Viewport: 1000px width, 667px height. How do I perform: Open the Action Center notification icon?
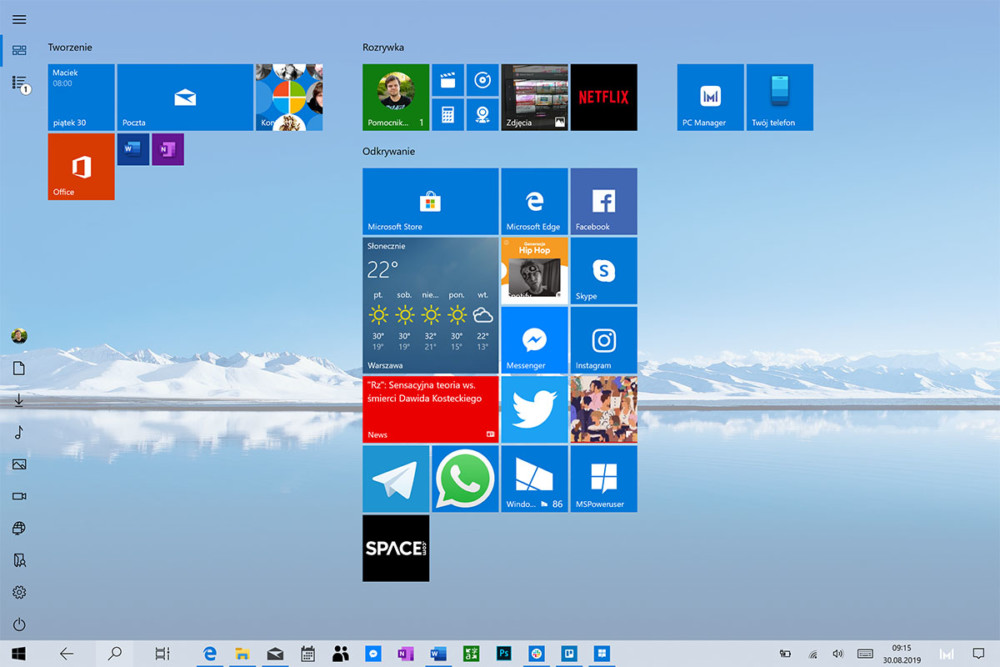point(978,654)
